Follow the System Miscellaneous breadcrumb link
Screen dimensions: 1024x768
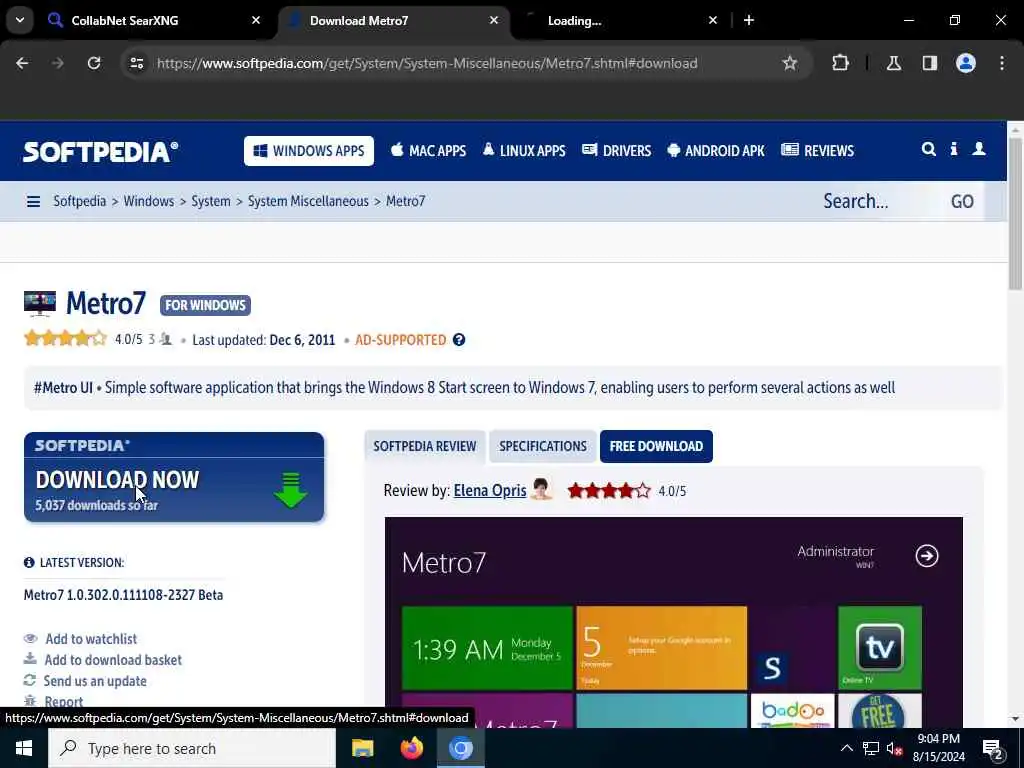click(x=308, y=201)
